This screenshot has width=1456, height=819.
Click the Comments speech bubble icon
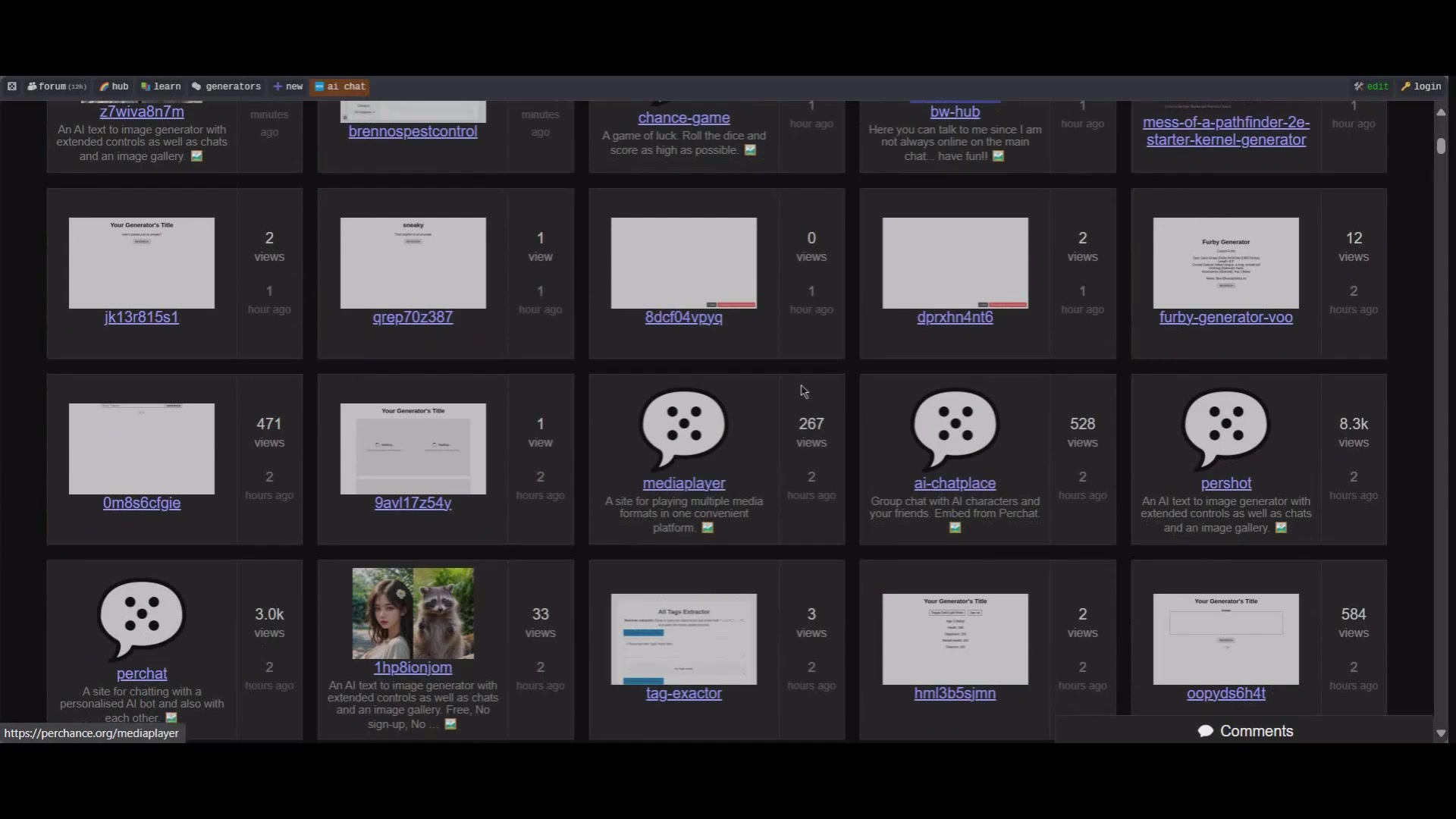point(1207,731)
